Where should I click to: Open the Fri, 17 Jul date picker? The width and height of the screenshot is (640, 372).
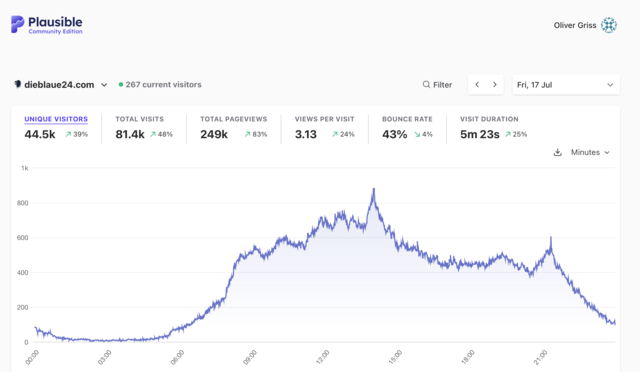[x=566, y=85]
